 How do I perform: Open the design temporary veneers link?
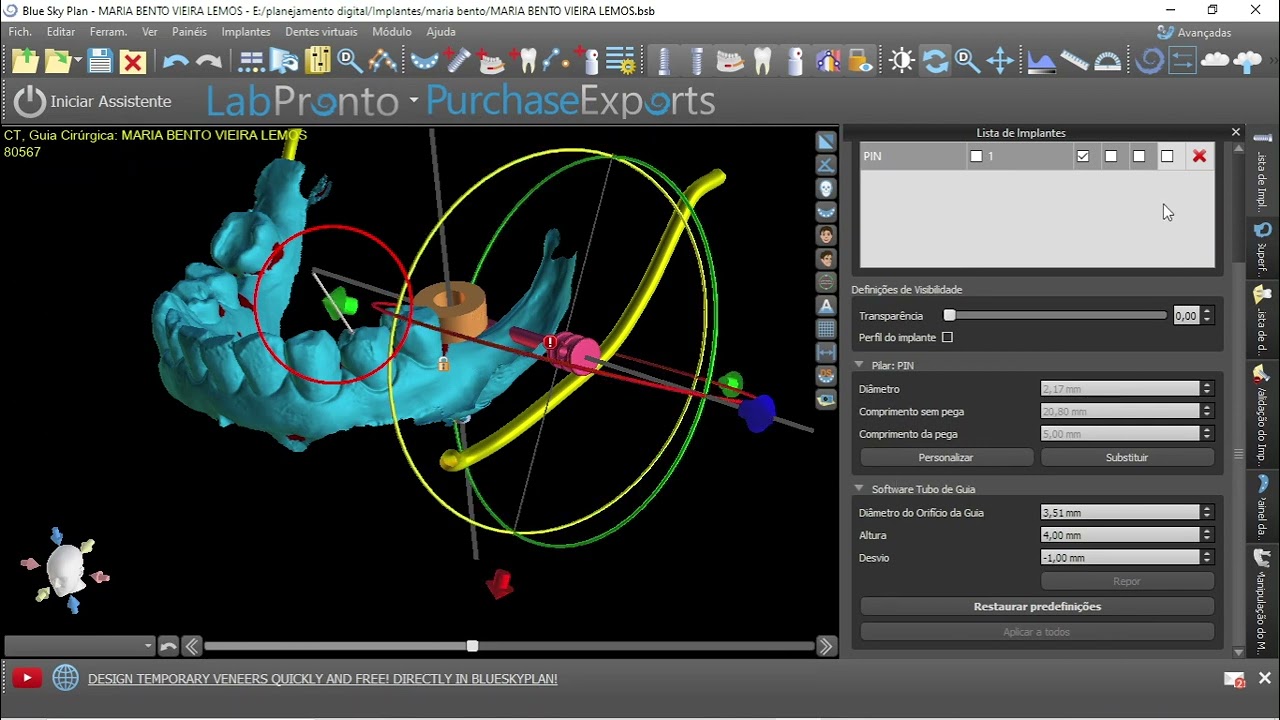click(x=322, y=679)
